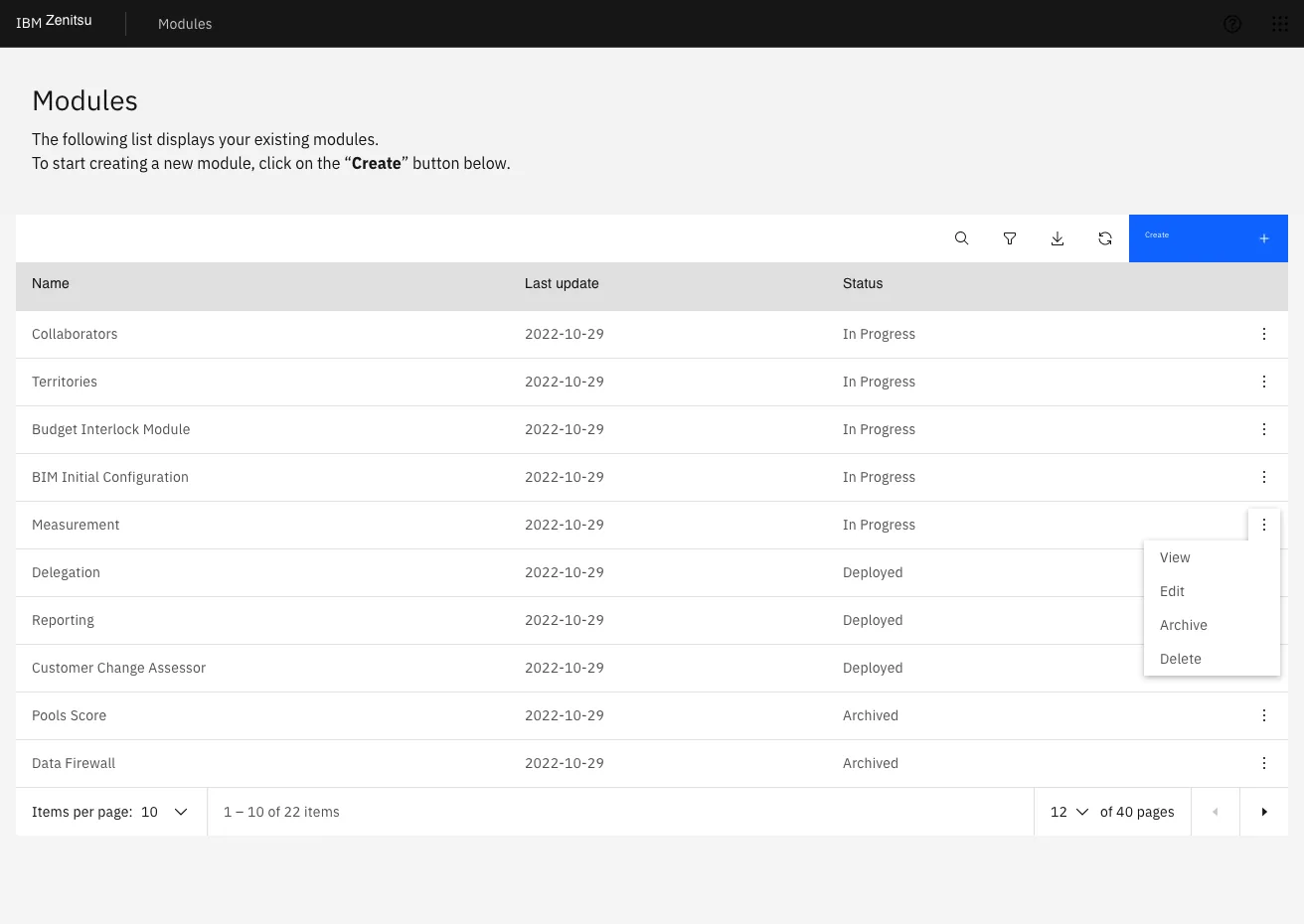Close the Measurement row overflow menu
Viewport: 1304px width, 924px height.
(x=1263, y=525)
